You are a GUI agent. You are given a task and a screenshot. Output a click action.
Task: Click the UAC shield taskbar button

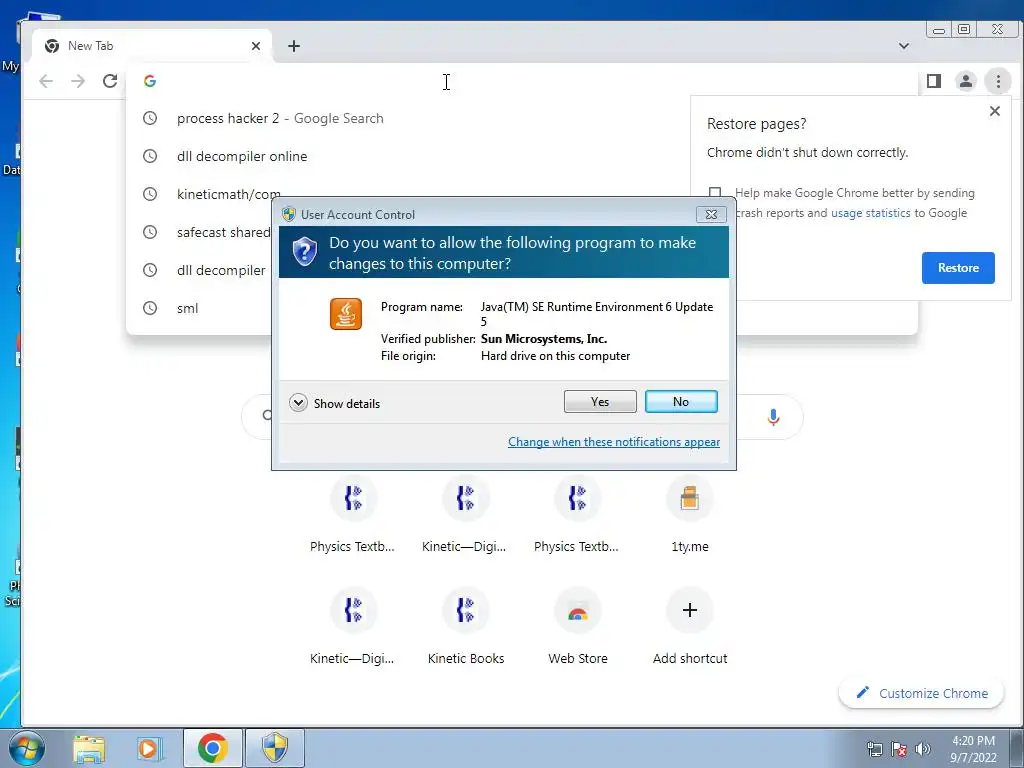tap(275, 748)
